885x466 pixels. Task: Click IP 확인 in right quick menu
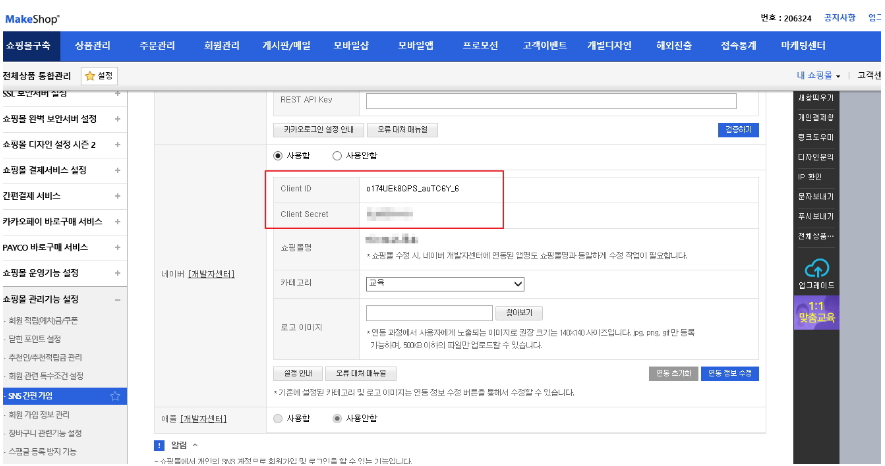[809, 177]
